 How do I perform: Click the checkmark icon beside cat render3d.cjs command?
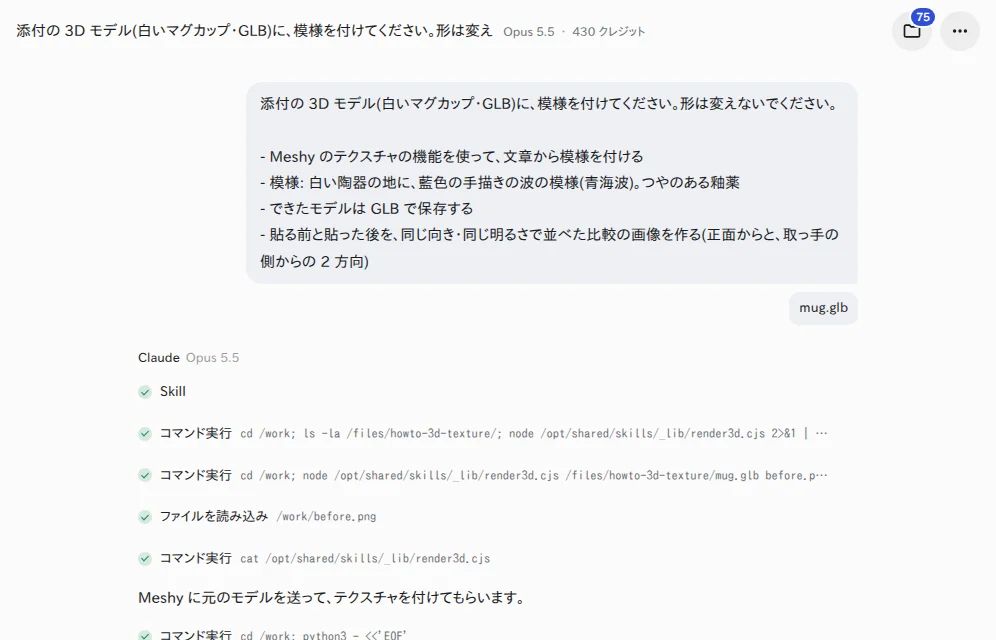point(145,559)
